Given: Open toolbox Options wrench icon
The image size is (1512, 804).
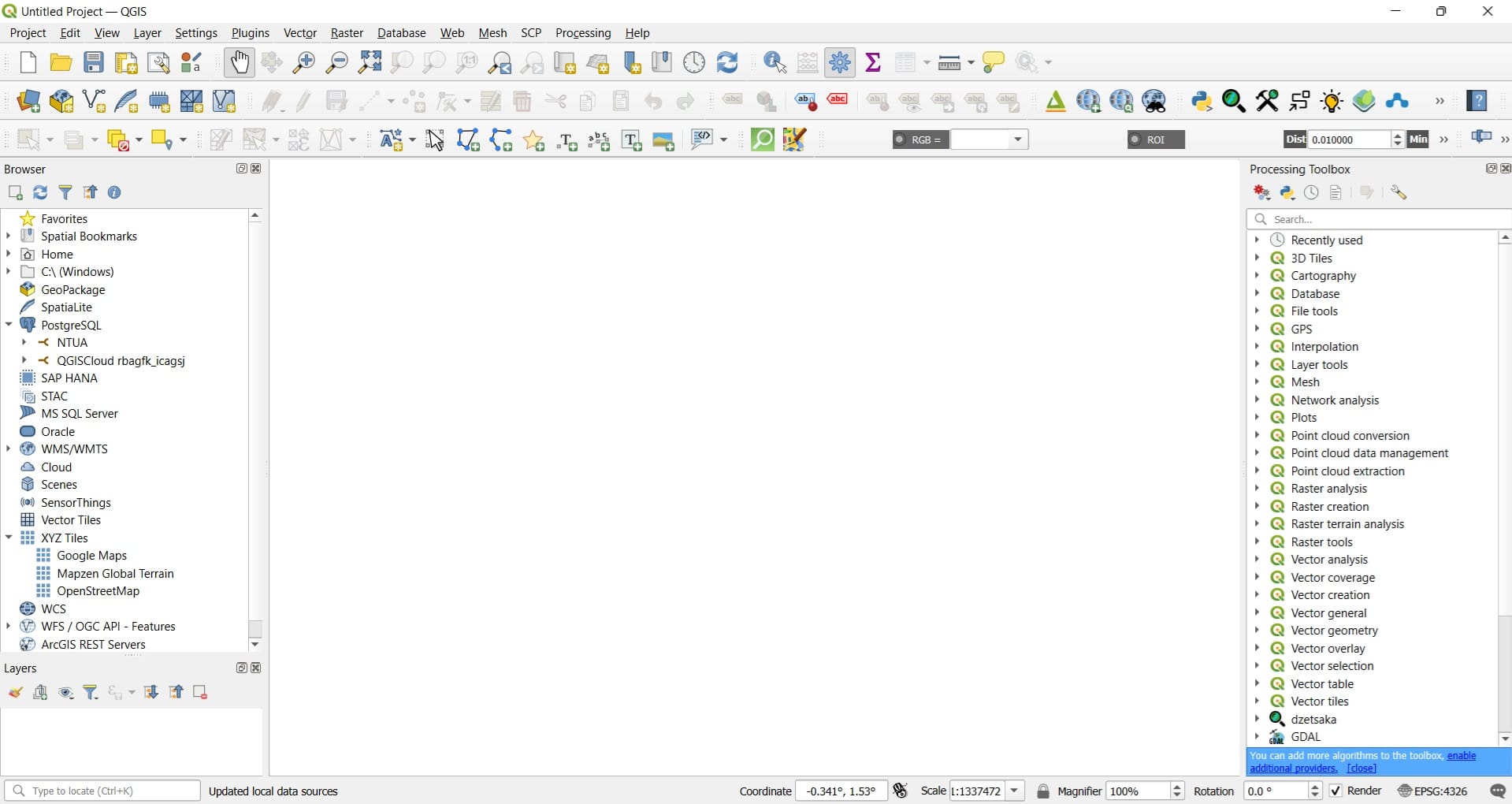Looking at the screenshot, I should click(x=1399, y=192).
